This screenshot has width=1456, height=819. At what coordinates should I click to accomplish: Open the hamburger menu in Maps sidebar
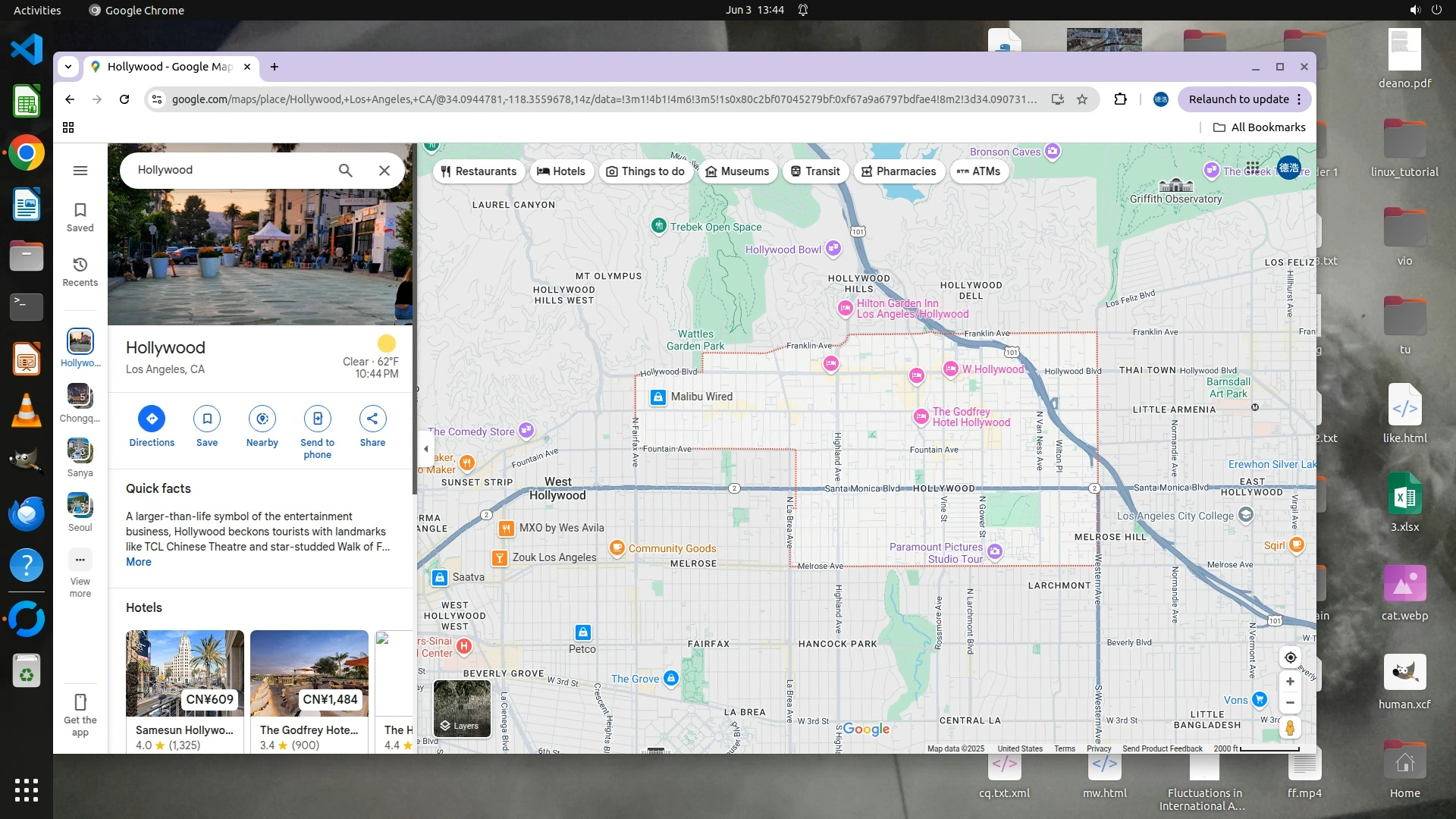[80, 171]
